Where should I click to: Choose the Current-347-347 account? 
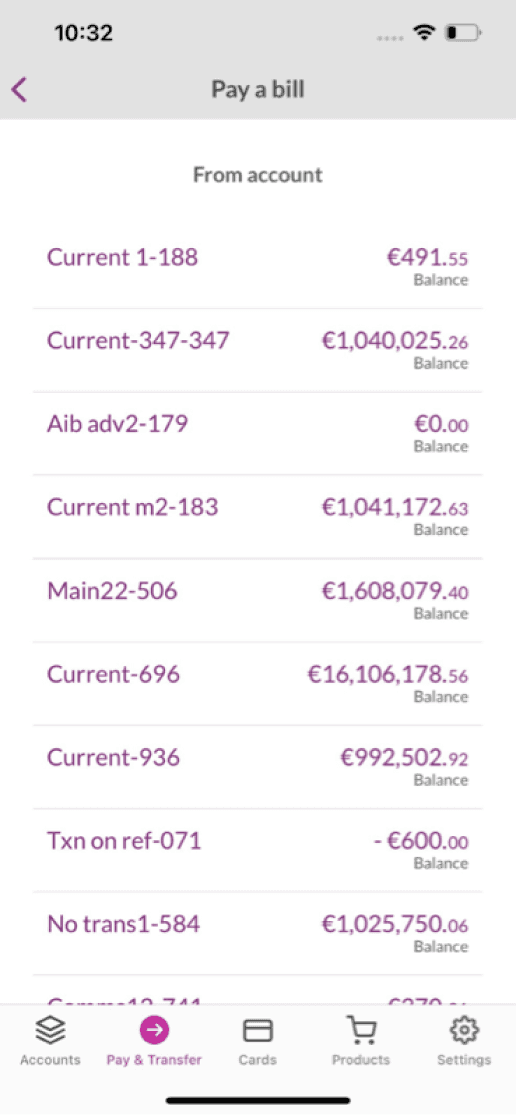pos(258,350)
